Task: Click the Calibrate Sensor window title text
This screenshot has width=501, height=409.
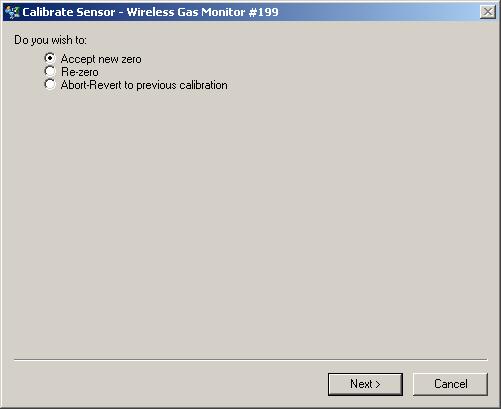Action: pyautogui.click(x=150, y=12)
